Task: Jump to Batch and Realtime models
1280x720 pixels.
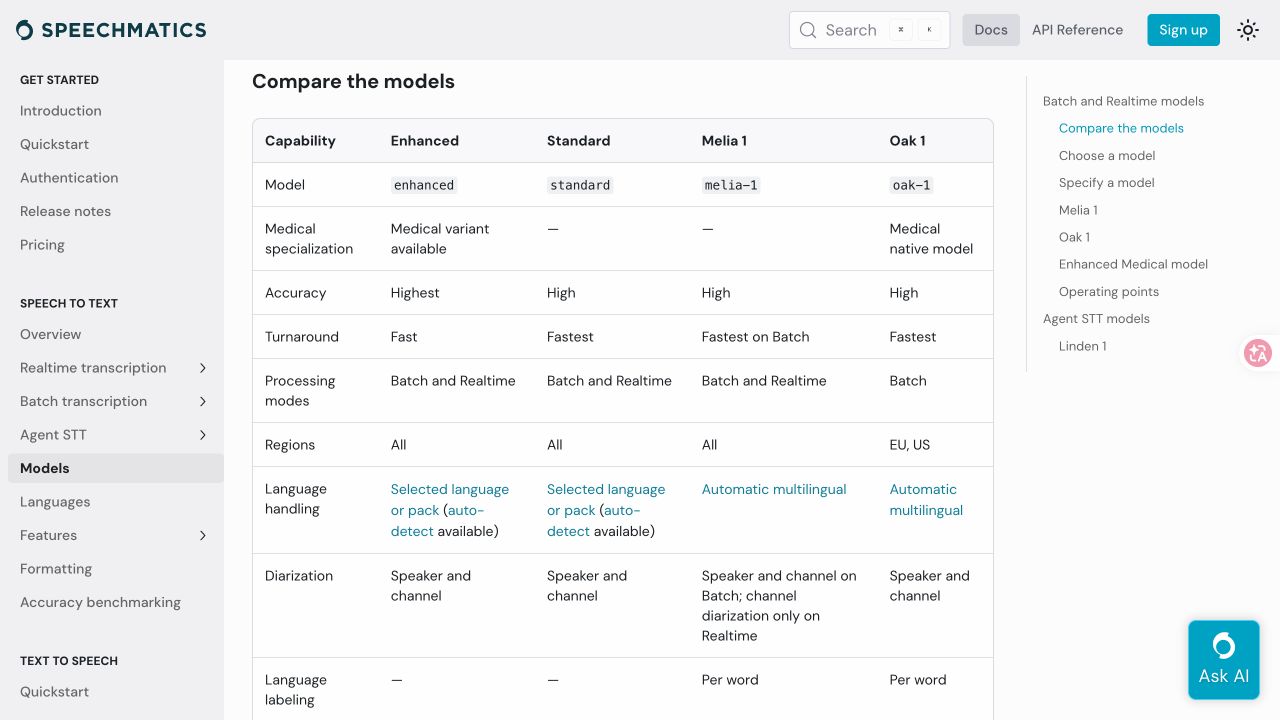Action: [x=1123, y=101]
